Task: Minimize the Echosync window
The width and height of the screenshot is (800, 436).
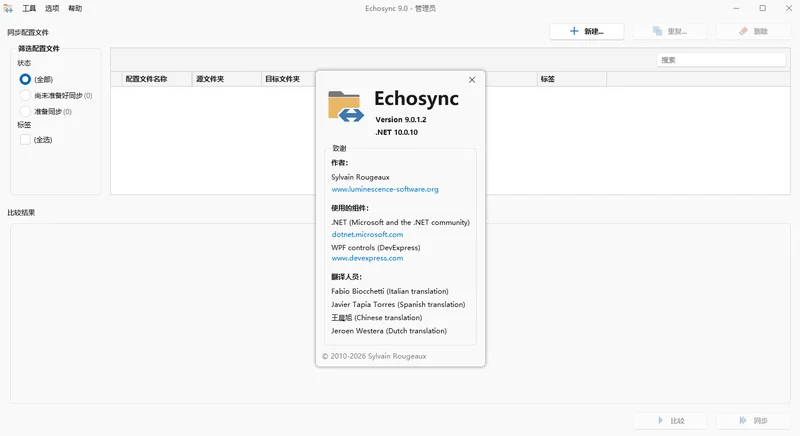Action: tap(736, 8)
